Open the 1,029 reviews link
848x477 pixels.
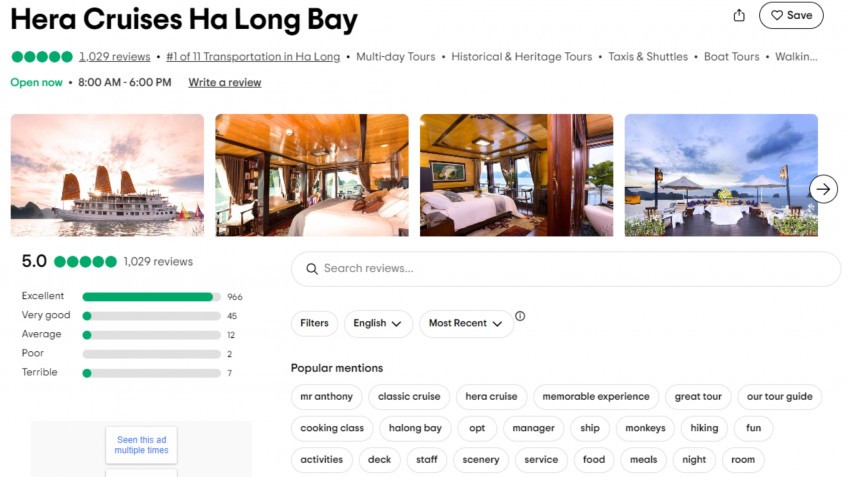pos(115,57)
